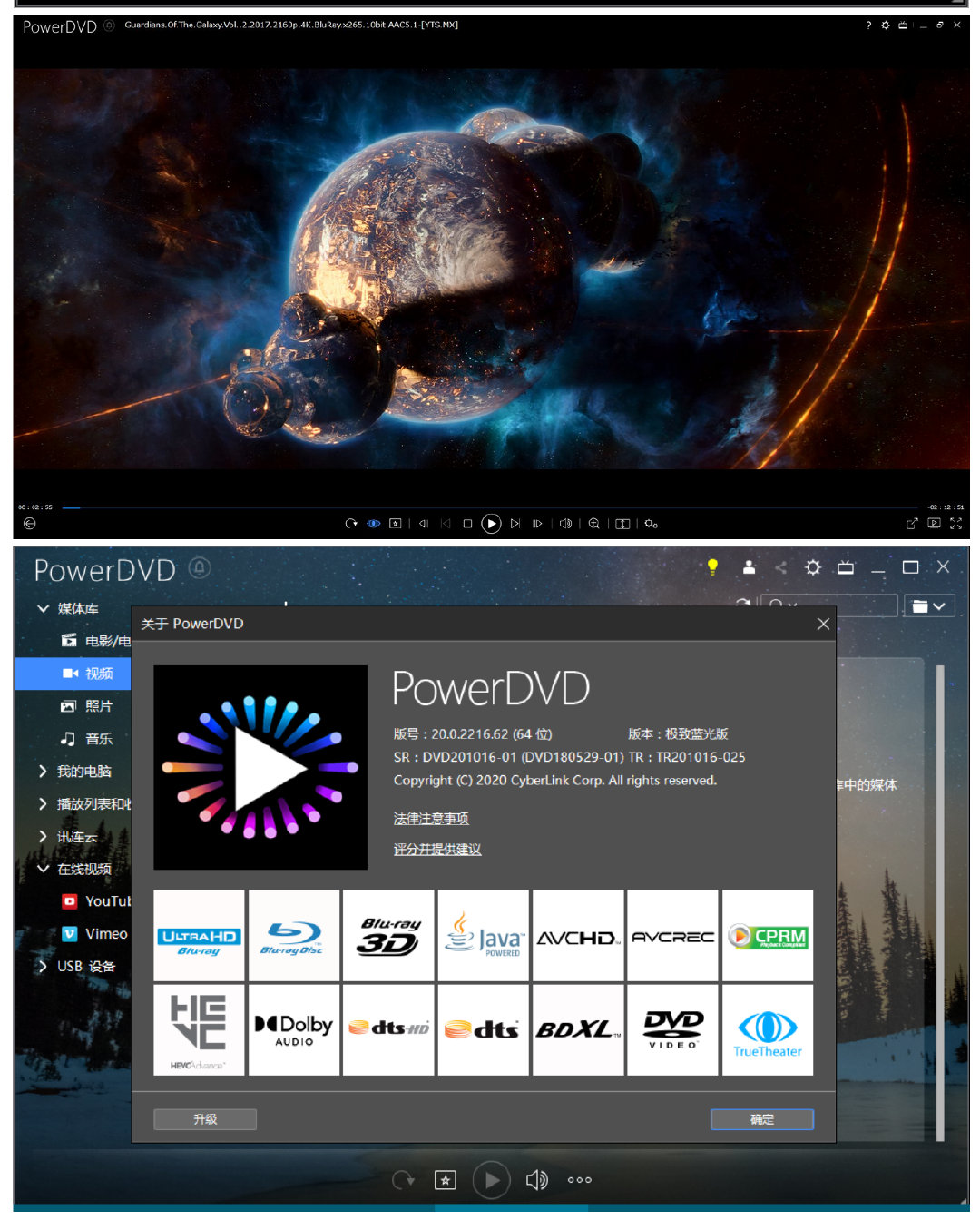Click rotate icon in main window bottom bar

pyautogui.click(x=403, y=1180)
